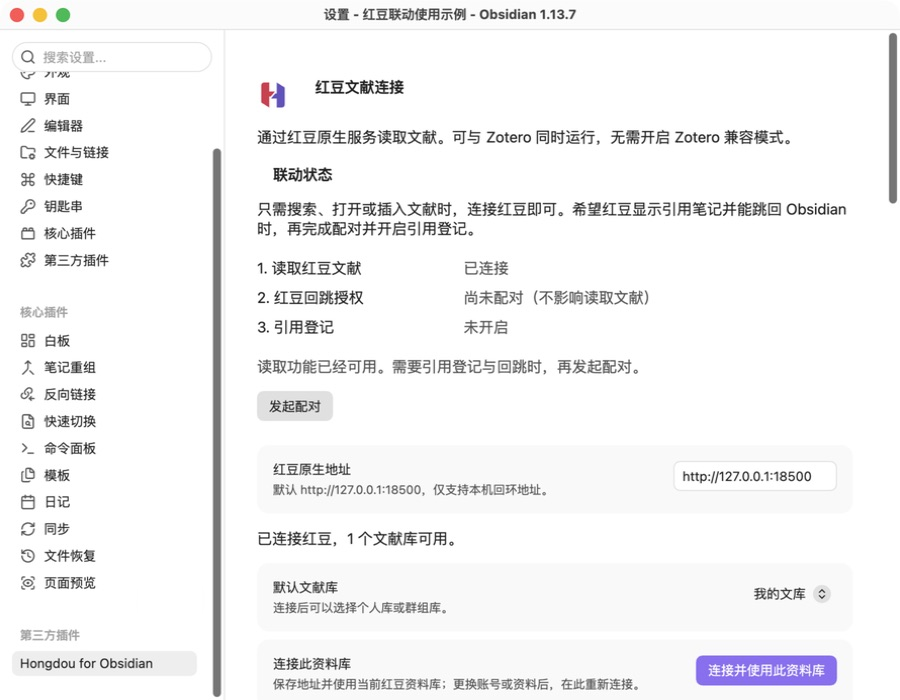
Task: Open the 第三方插件 settings tab
Action: (104, 260)
